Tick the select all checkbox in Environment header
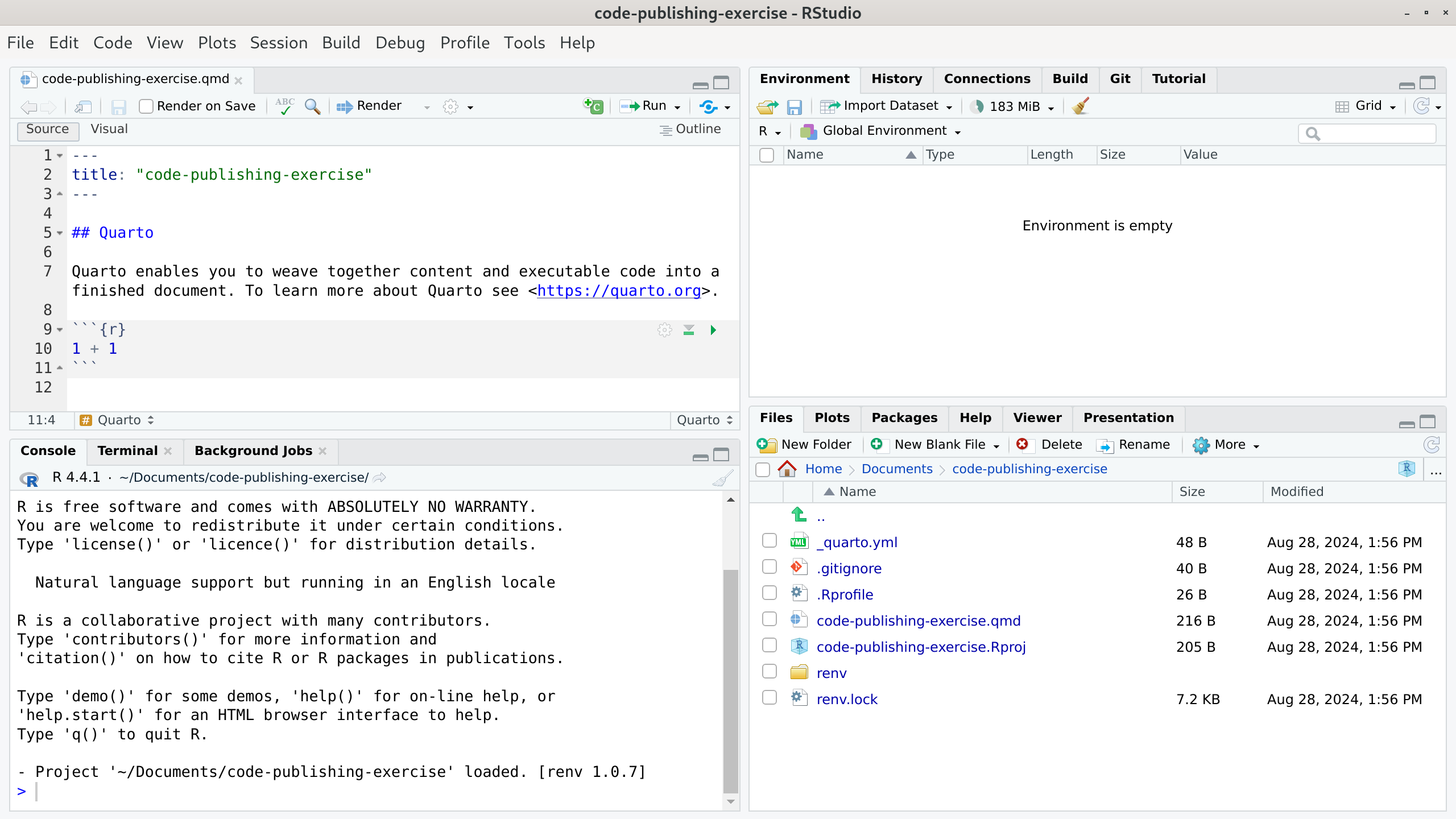Image resolution: width=1456 pixels, height=819 pixels. pos(767,155)
